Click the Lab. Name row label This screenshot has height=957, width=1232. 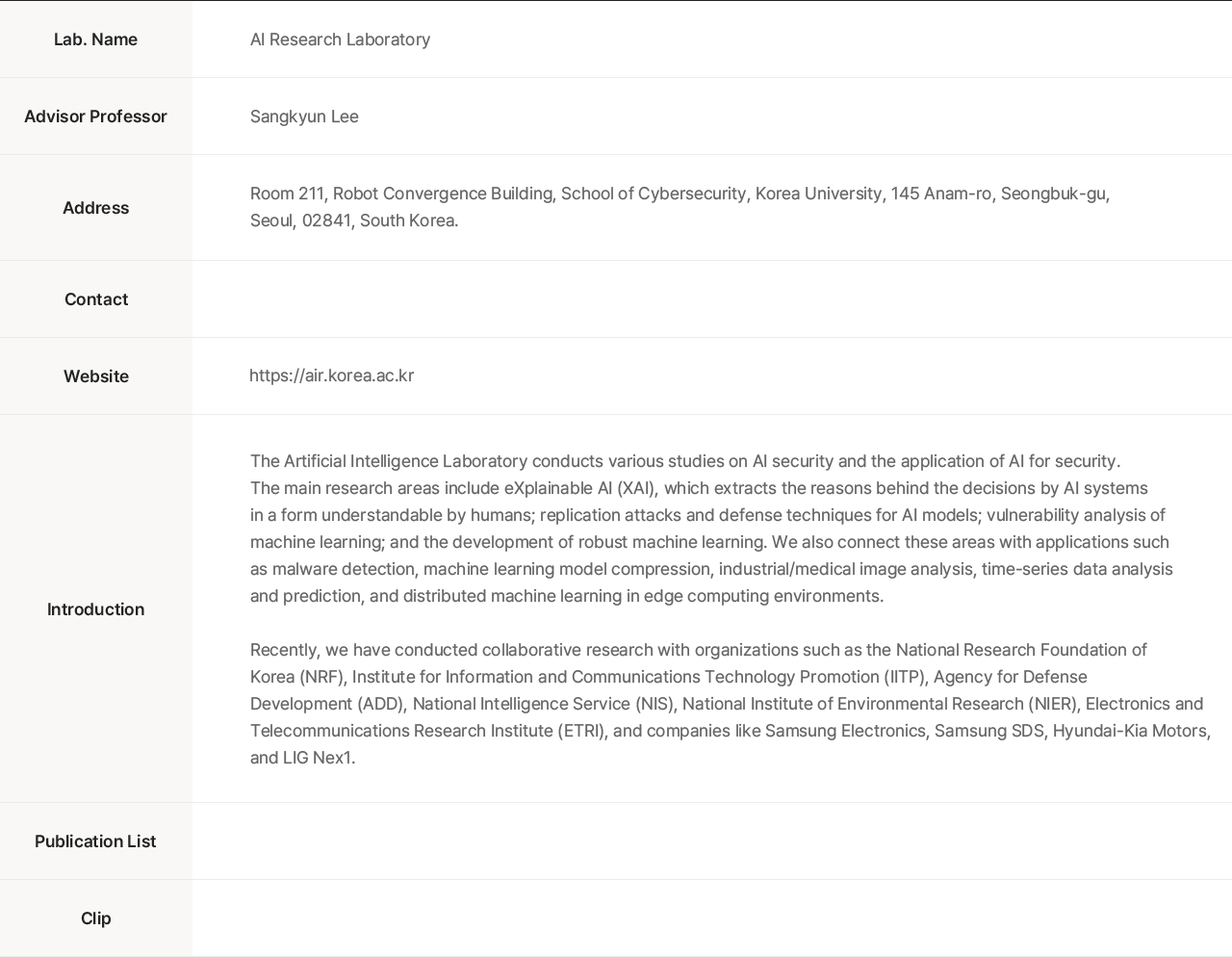coord(95,39)
